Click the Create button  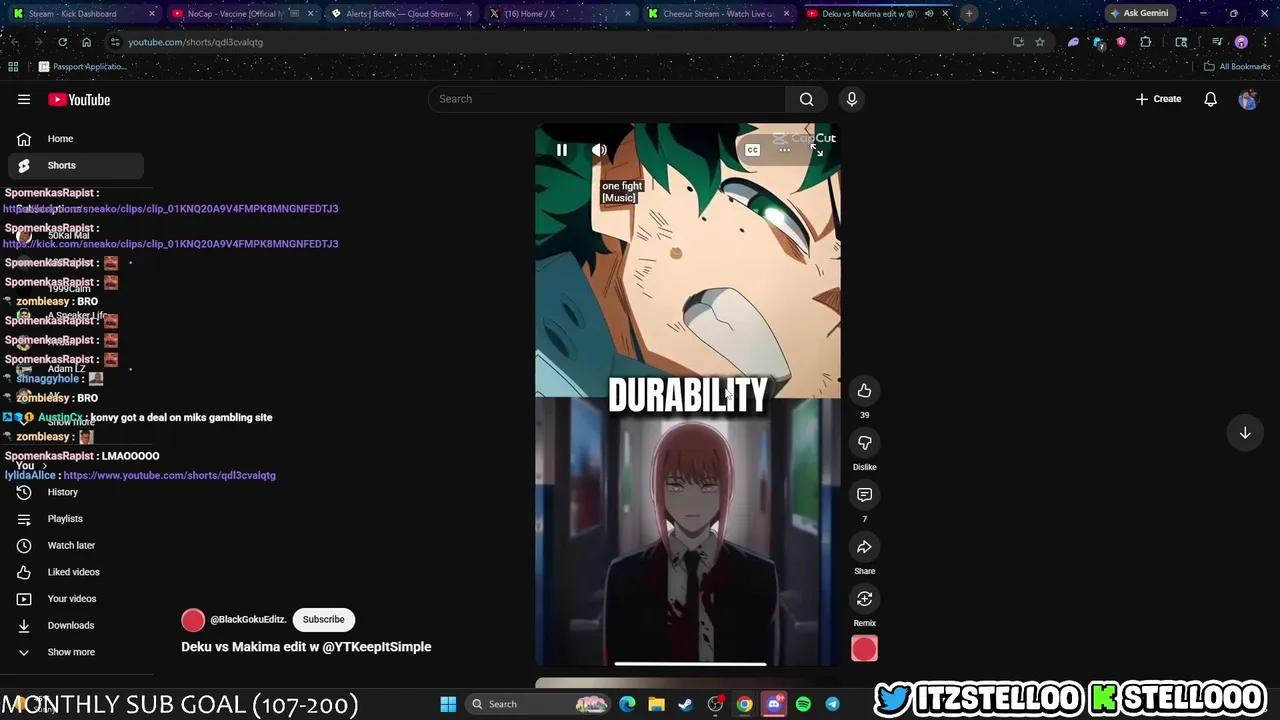pos(1158,99)
